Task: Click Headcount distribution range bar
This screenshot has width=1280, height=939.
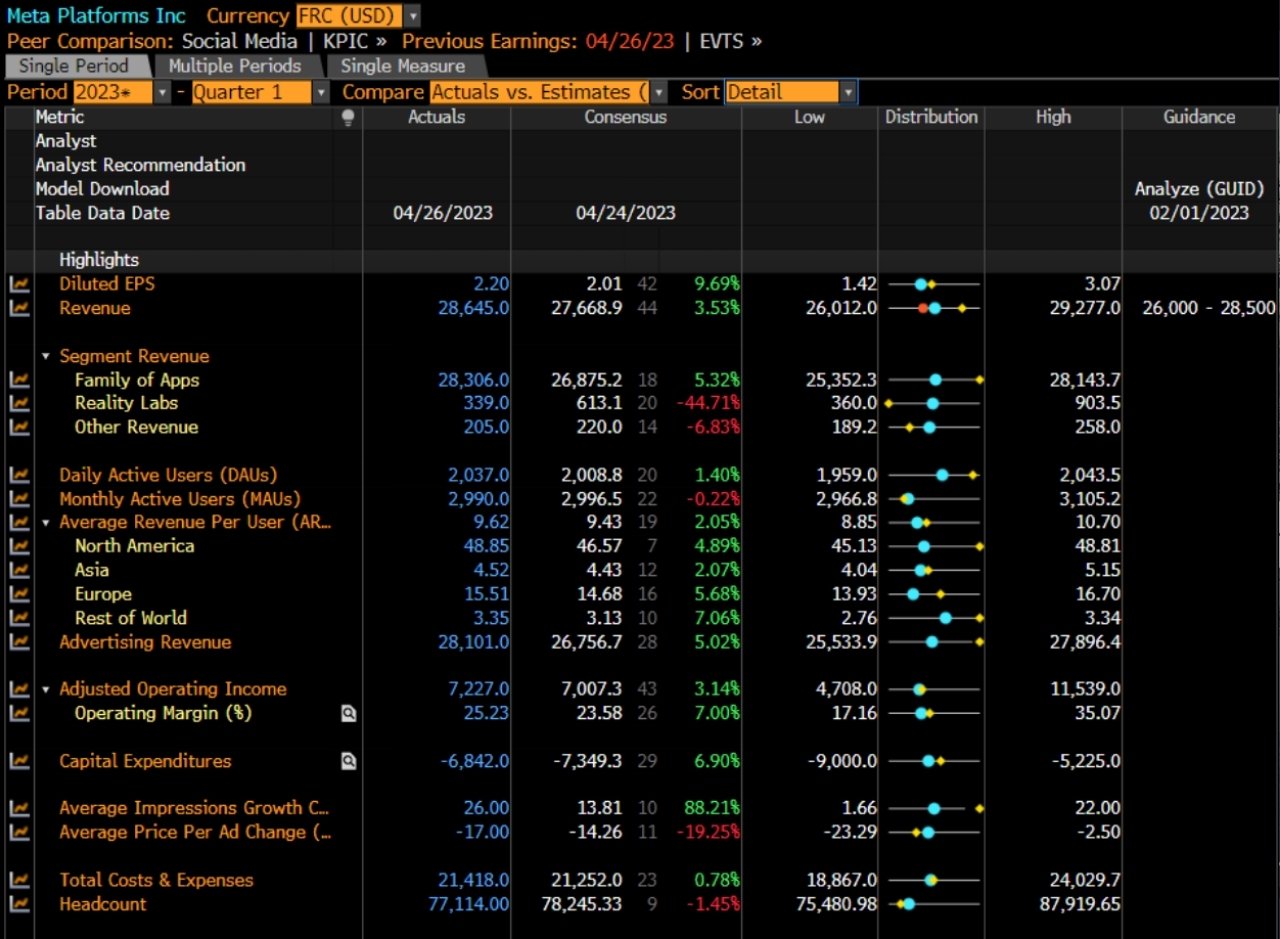Action: tap(934, 904)
